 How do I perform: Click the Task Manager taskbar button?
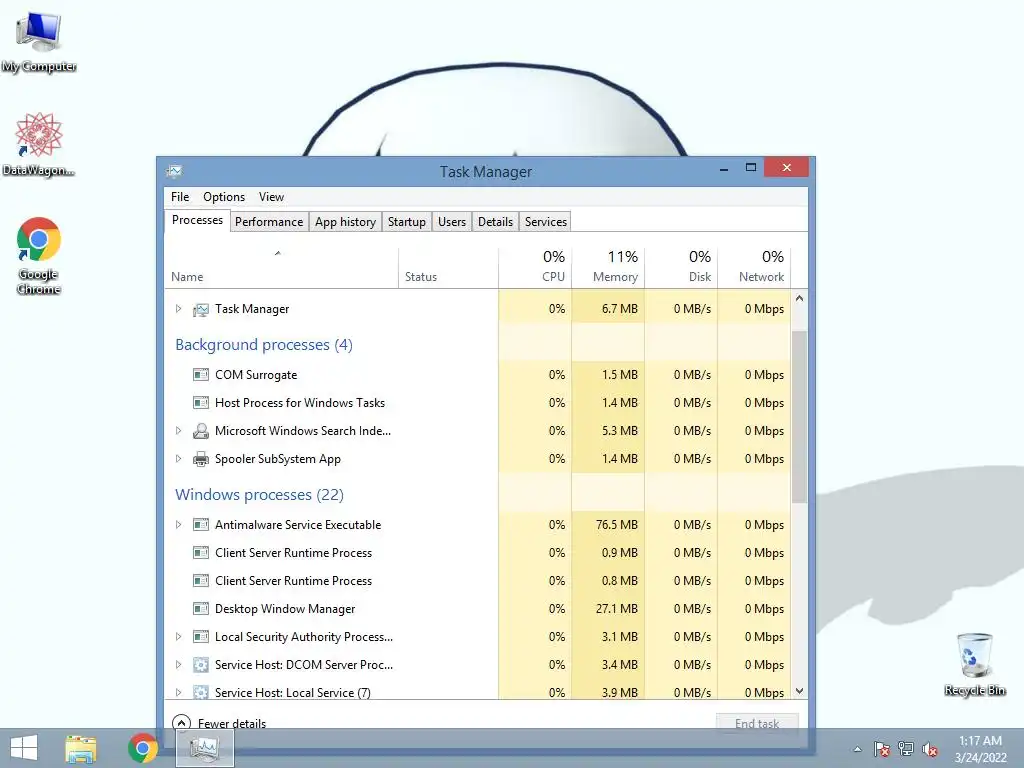tap(205, 748)
